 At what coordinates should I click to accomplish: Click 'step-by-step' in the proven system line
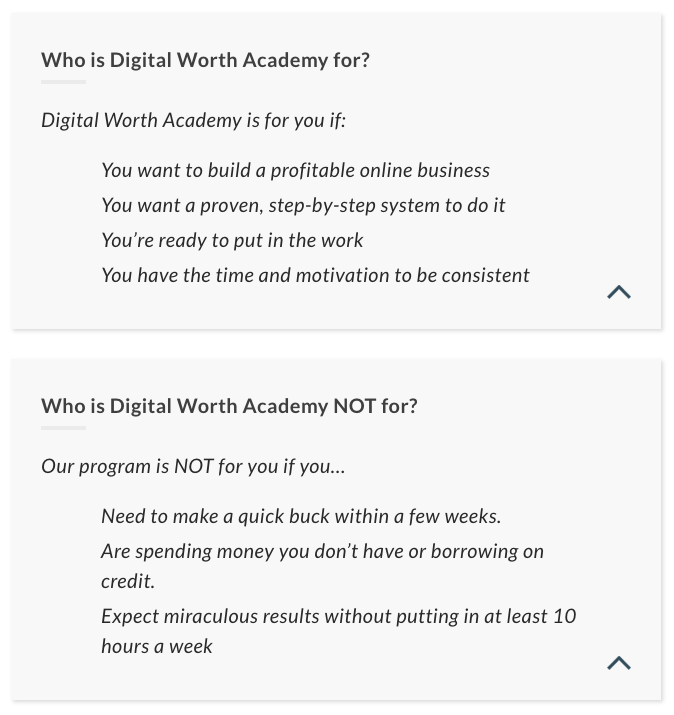click(322, 206)
